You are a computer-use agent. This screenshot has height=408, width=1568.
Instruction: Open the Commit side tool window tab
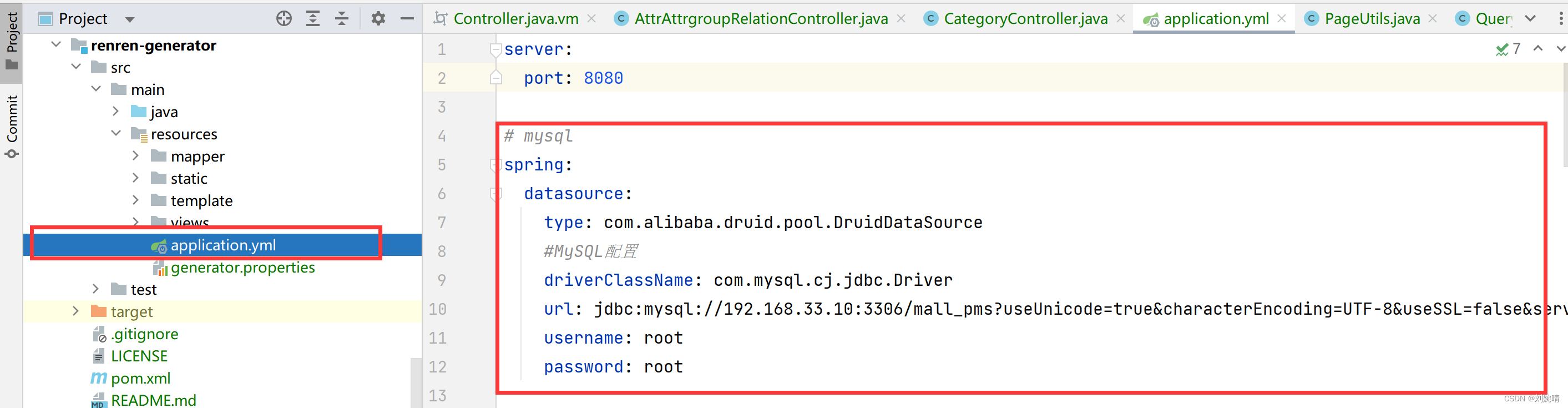[x=12, y=126]
